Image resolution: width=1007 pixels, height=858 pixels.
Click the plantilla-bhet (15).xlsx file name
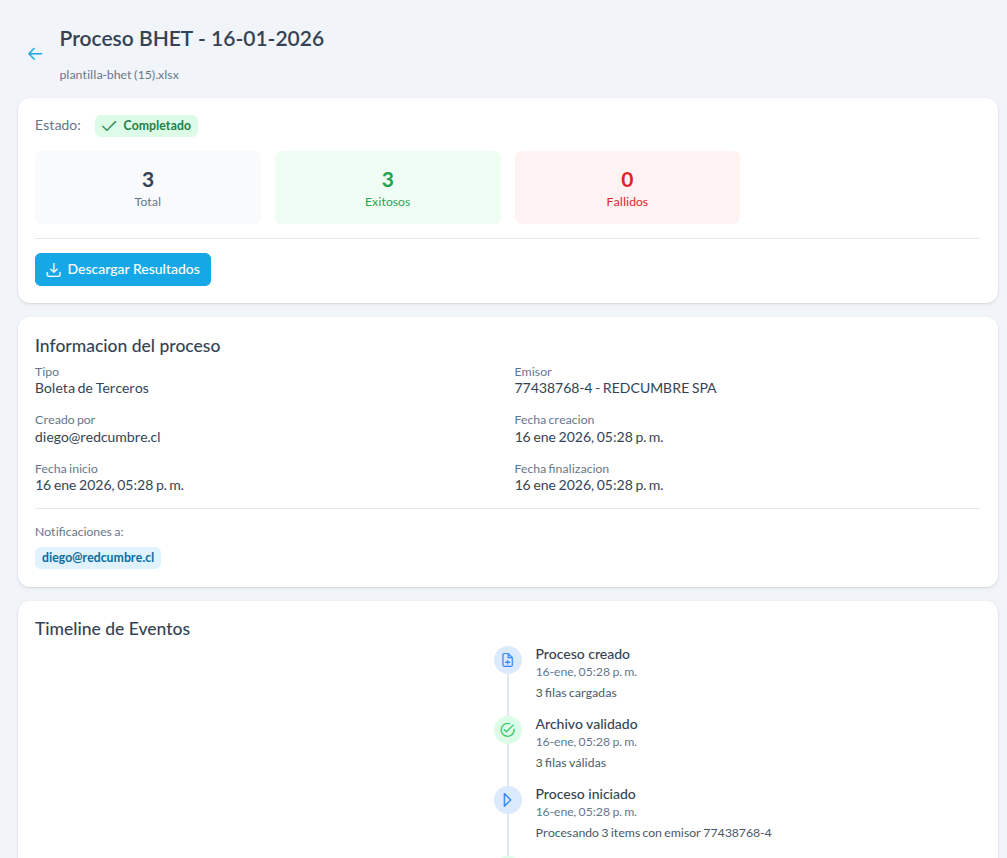pyautogui.click(x=119, y=75)
